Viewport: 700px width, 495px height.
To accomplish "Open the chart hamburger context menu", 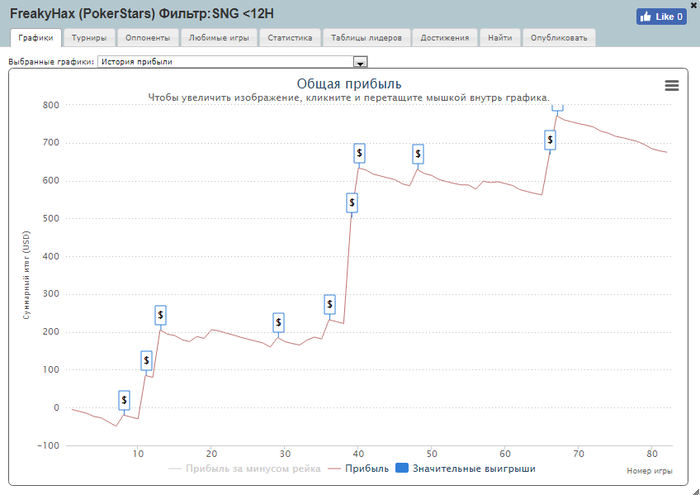I will [x=671, y=85].
